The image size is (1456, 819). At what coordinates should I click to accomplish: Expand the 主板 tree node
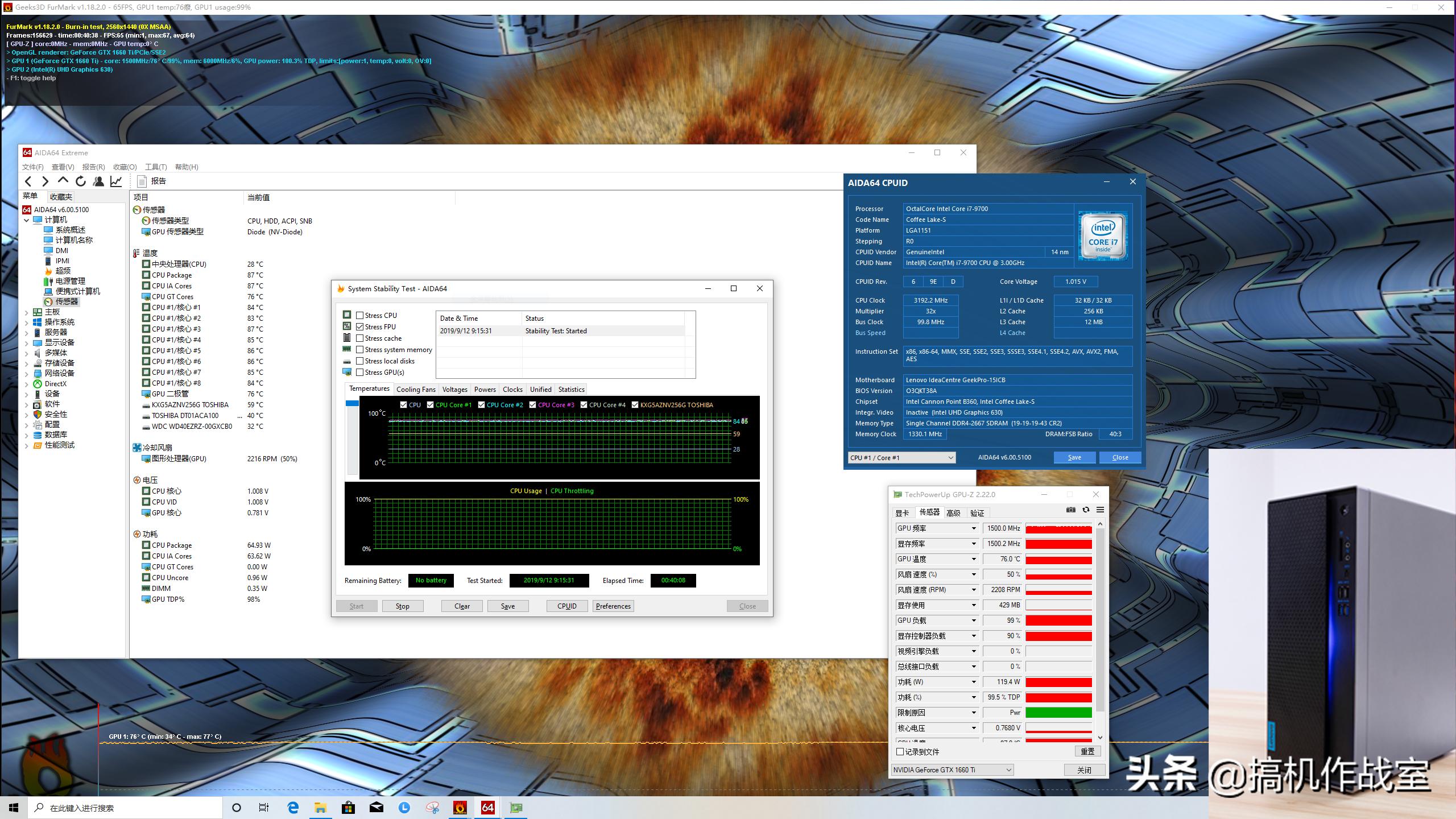[26, 312]
